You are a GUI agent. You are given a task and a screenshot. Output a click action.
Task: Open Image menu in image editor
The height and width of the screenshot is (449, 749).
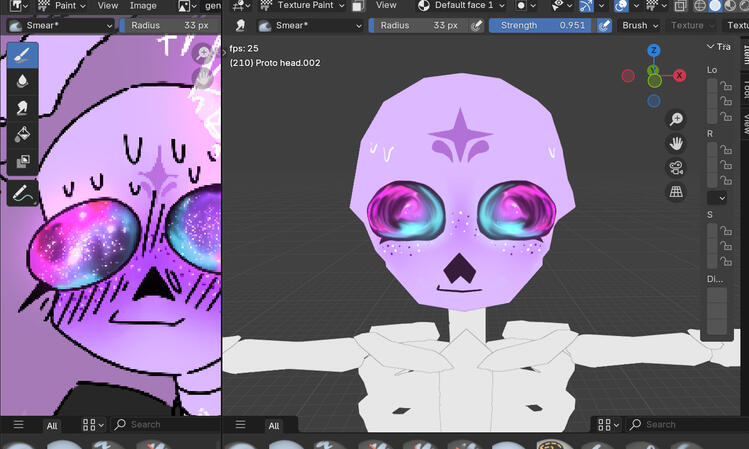point(143,6)
